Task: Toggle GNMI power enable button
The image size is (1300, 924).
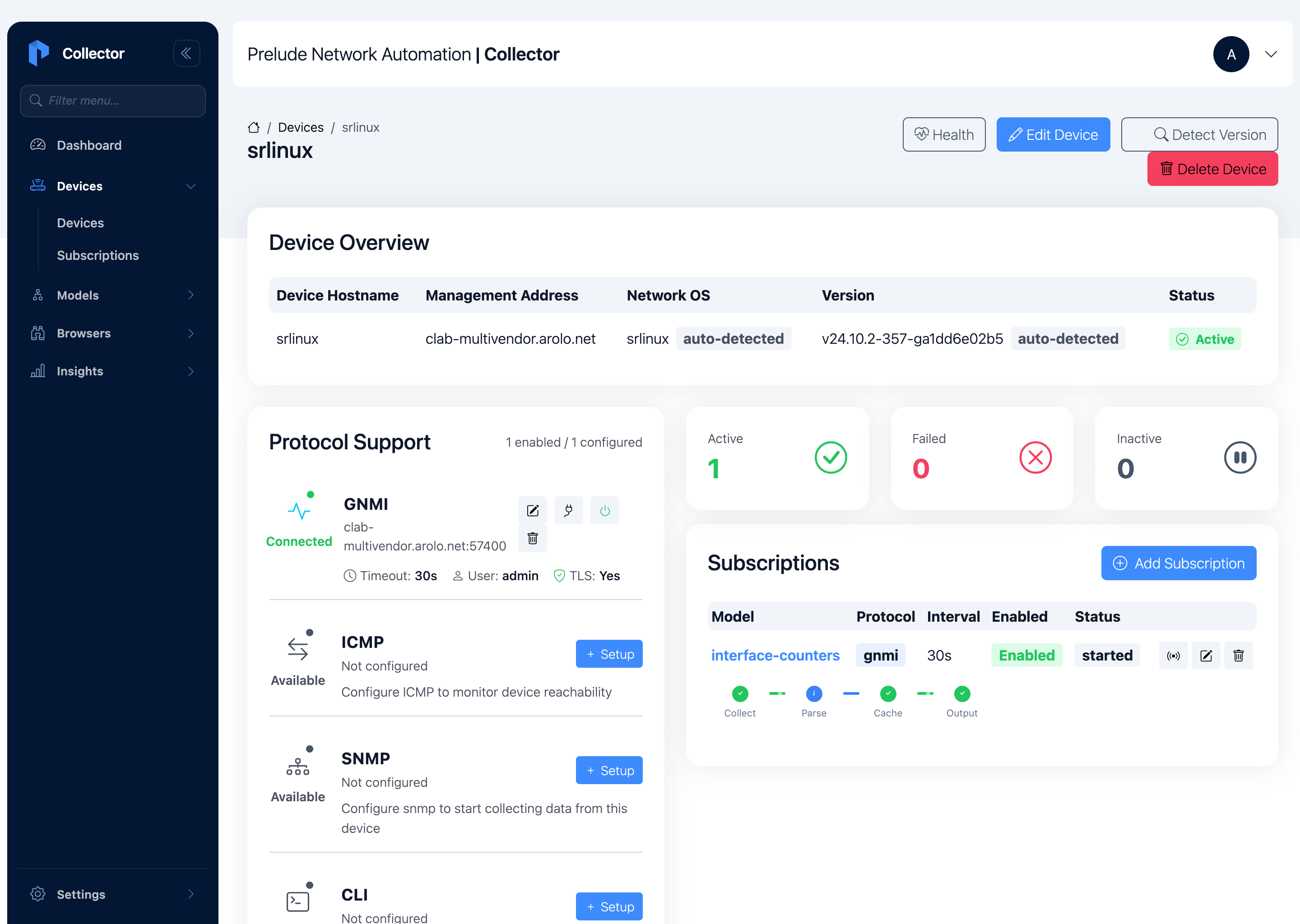Action: tap(604, 510)
